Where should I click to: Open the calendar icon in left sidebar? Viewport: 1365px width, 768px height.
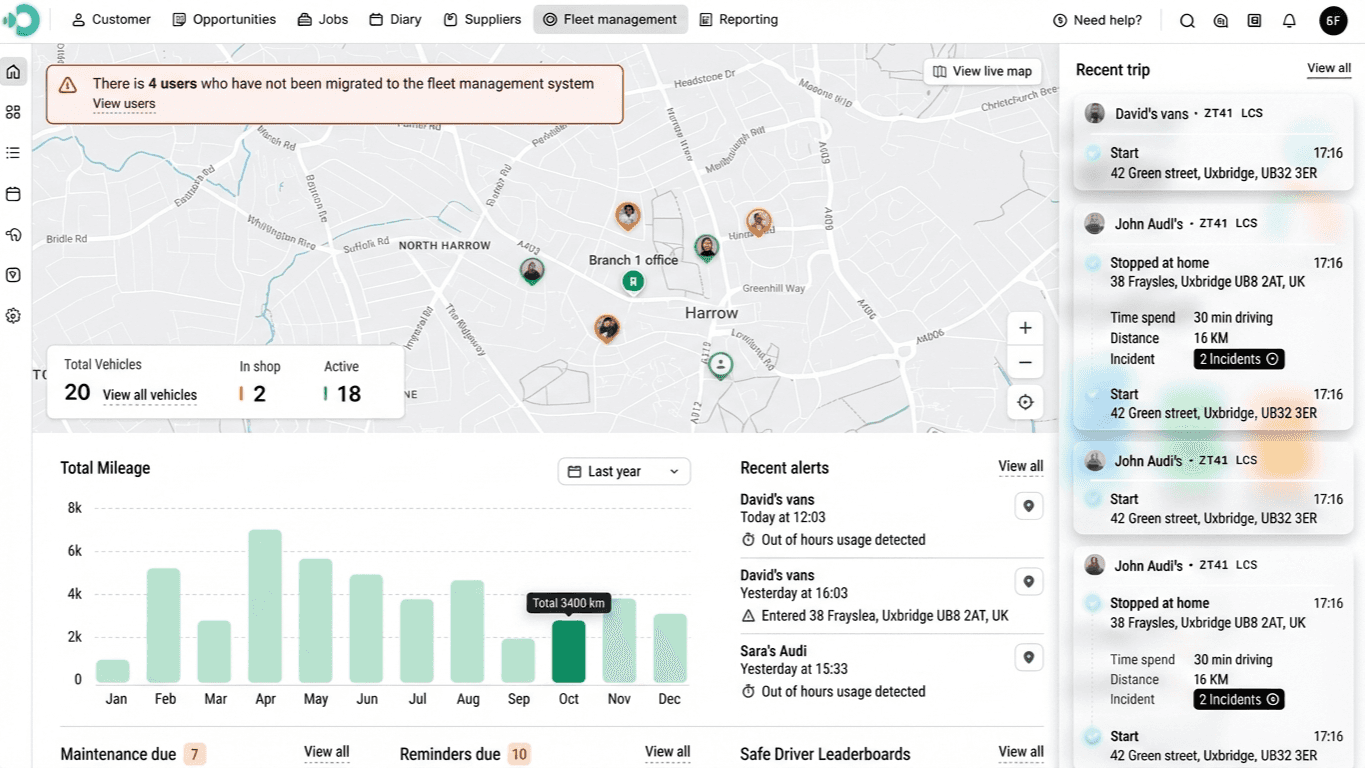13,194
